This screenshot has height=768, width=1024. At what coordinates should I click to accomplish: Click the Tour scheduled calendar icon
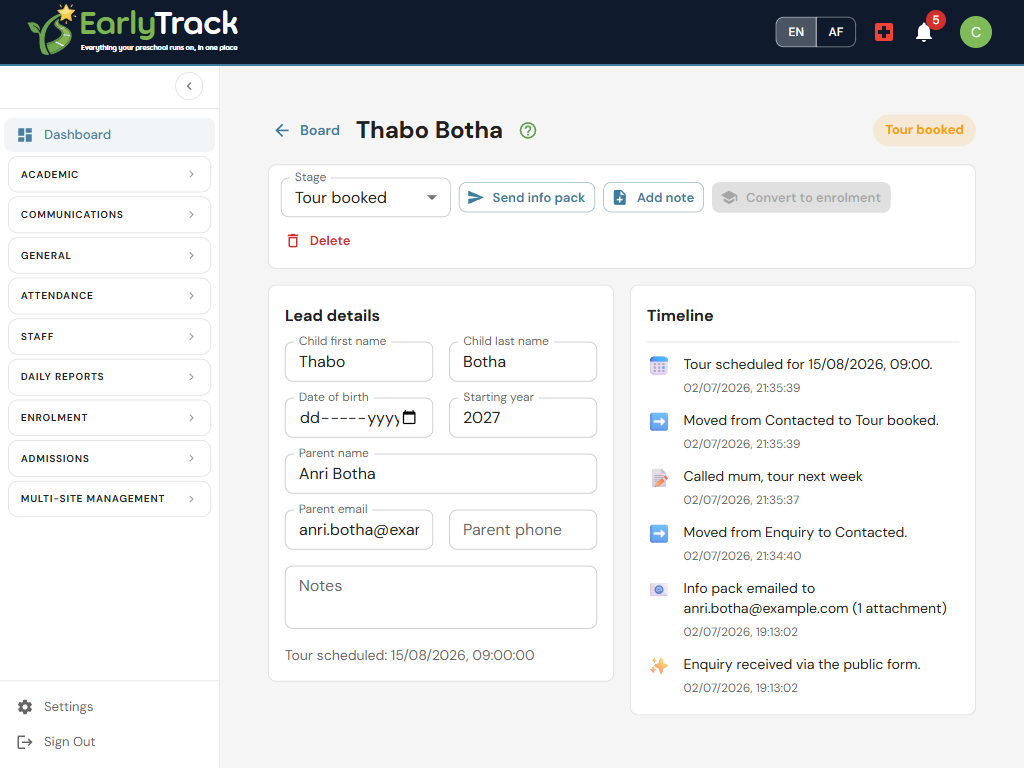click(x=659, y=366)
